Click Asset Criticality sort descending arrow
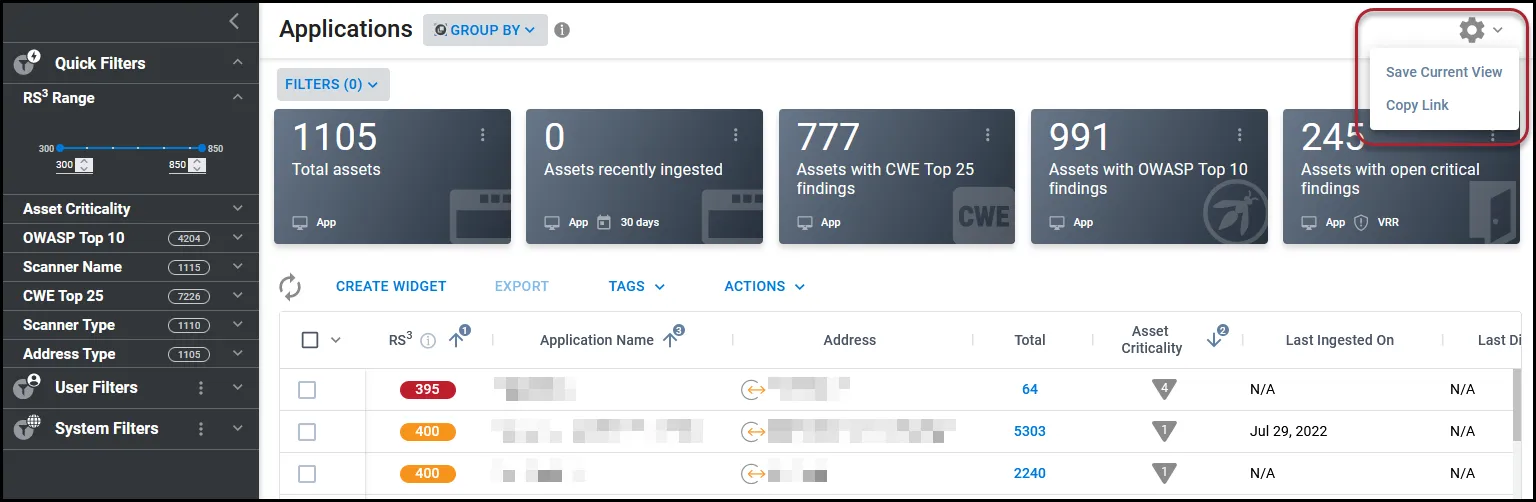Image resolution: width=1536 pixels, height=502 pixels. 1214,340
